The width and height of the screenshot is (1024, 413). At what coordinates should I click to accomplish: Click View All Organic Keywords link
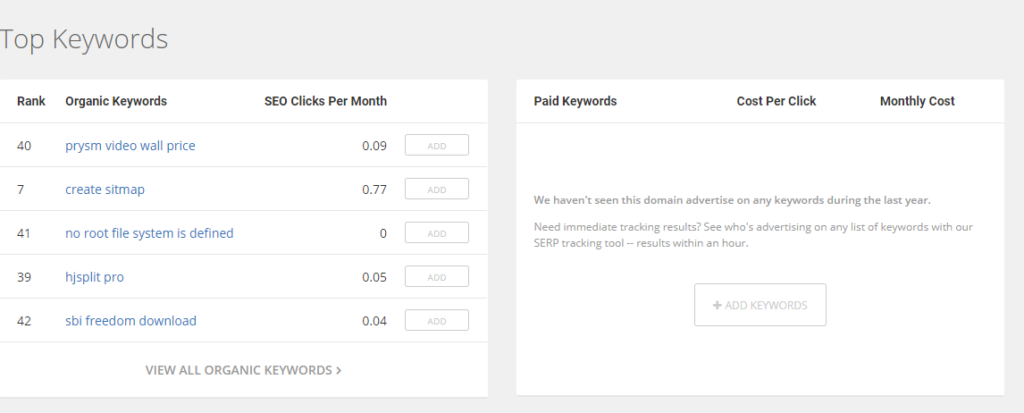pos(238,370)
